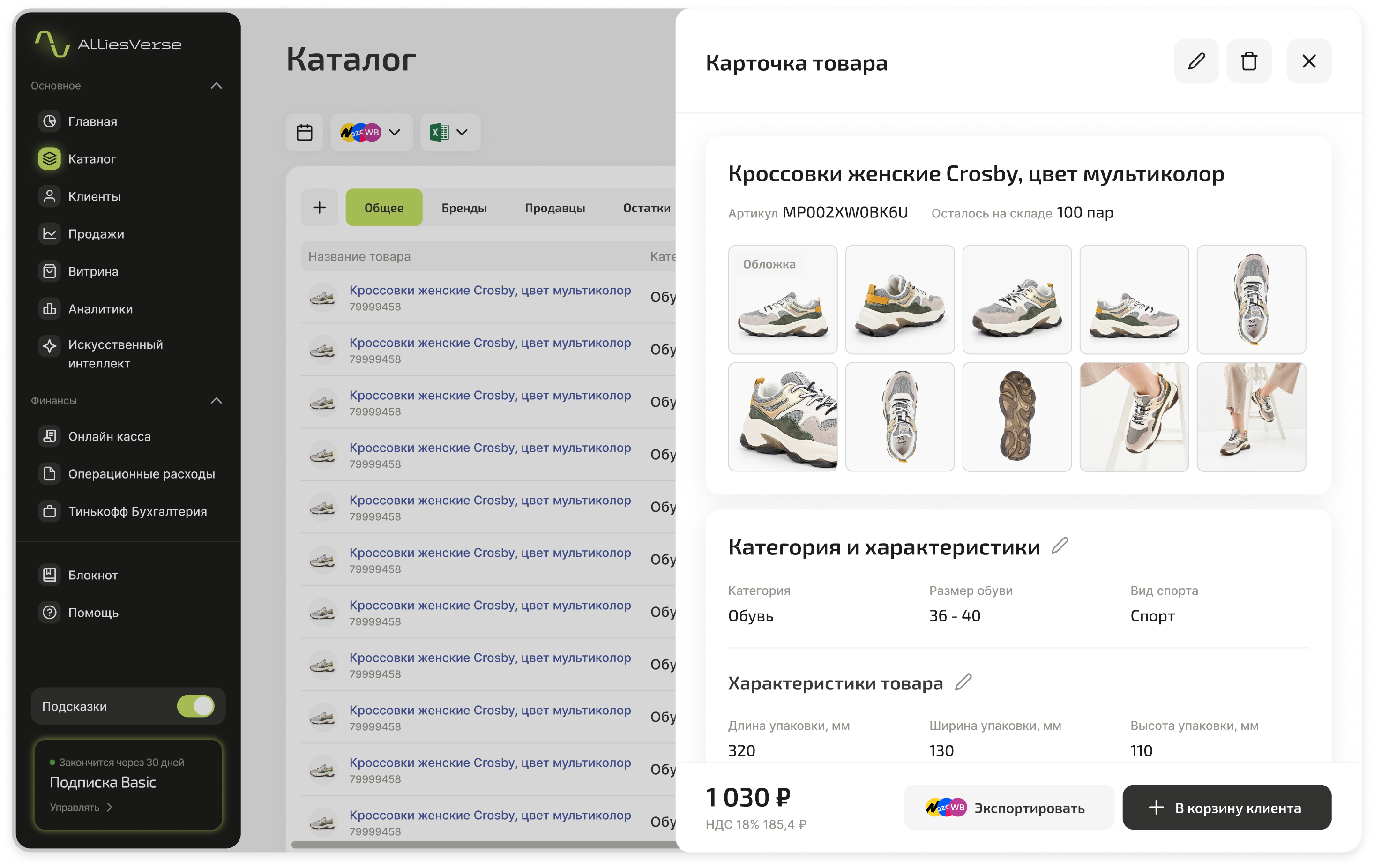Select shoe sole photo thumbnail
Image resolution: width=1374 pixels, height=868 pixels.
pos(1017,417)
